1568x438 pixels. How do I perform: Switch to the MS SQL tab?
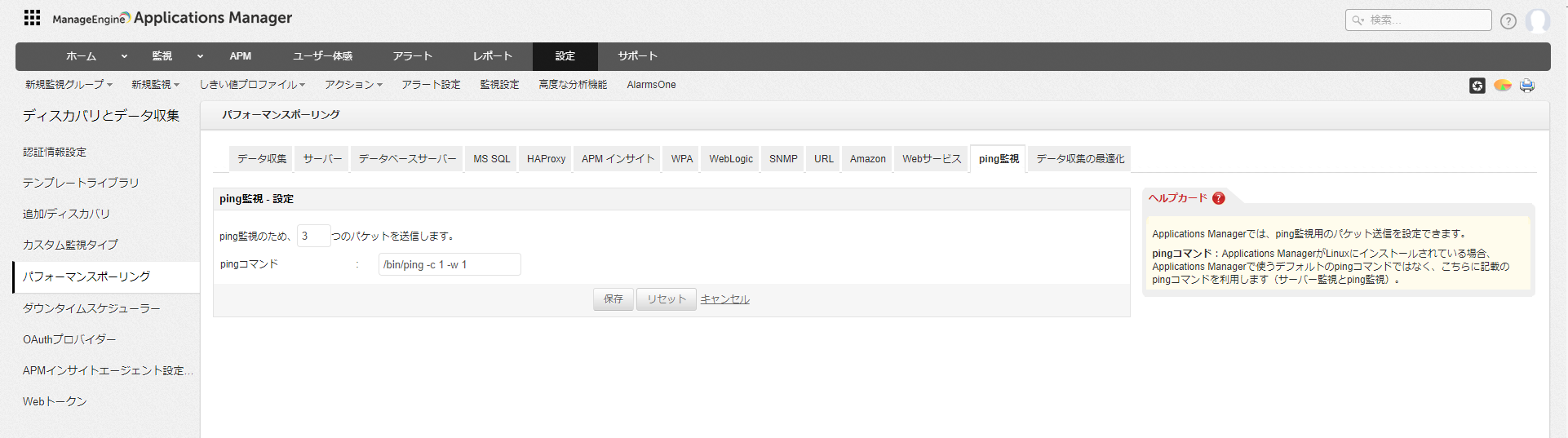pos(492,159)
